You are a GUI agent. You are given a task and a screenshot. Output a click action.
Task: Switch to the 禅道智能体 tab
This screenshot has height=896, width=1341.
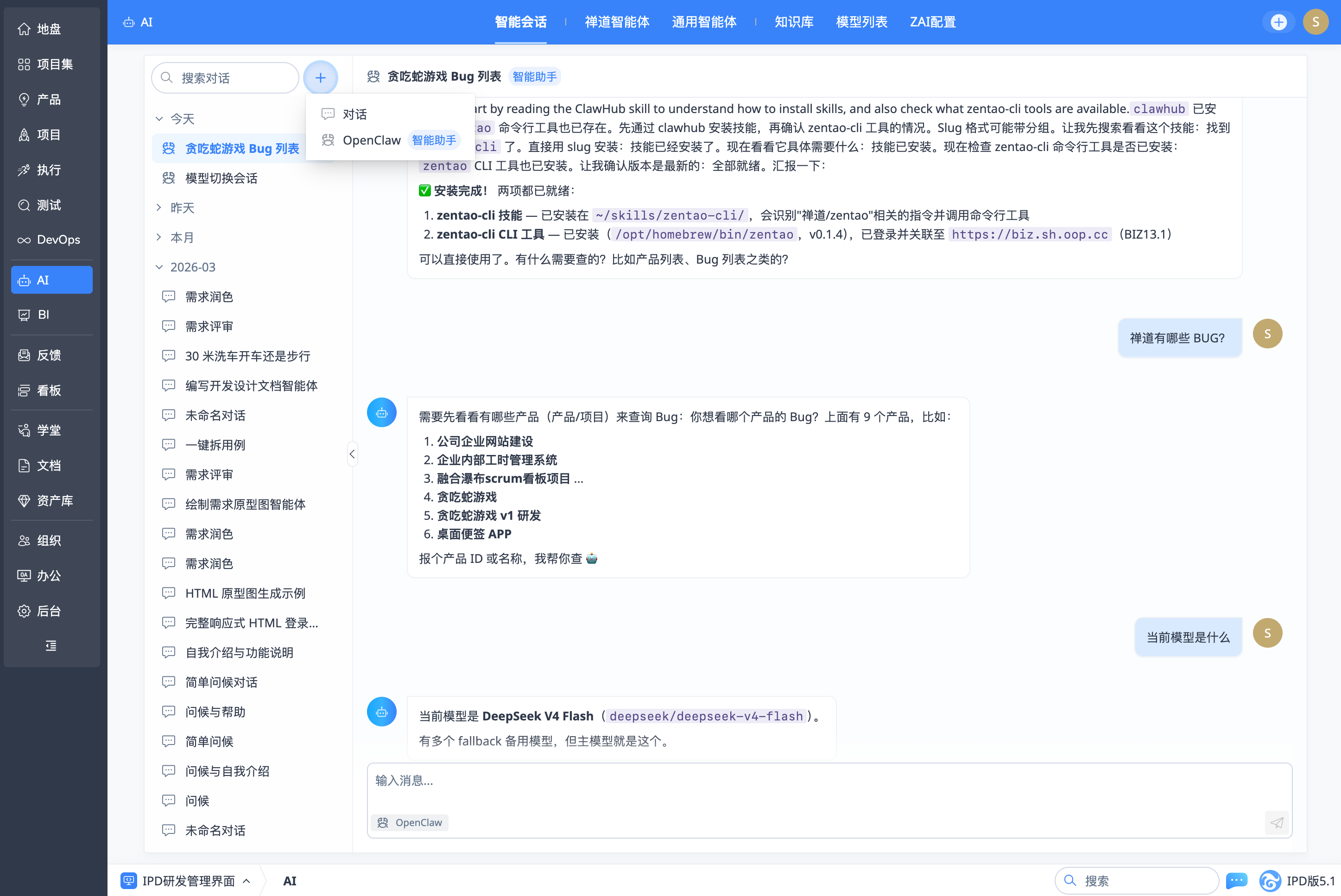click(x=617, y=22)
